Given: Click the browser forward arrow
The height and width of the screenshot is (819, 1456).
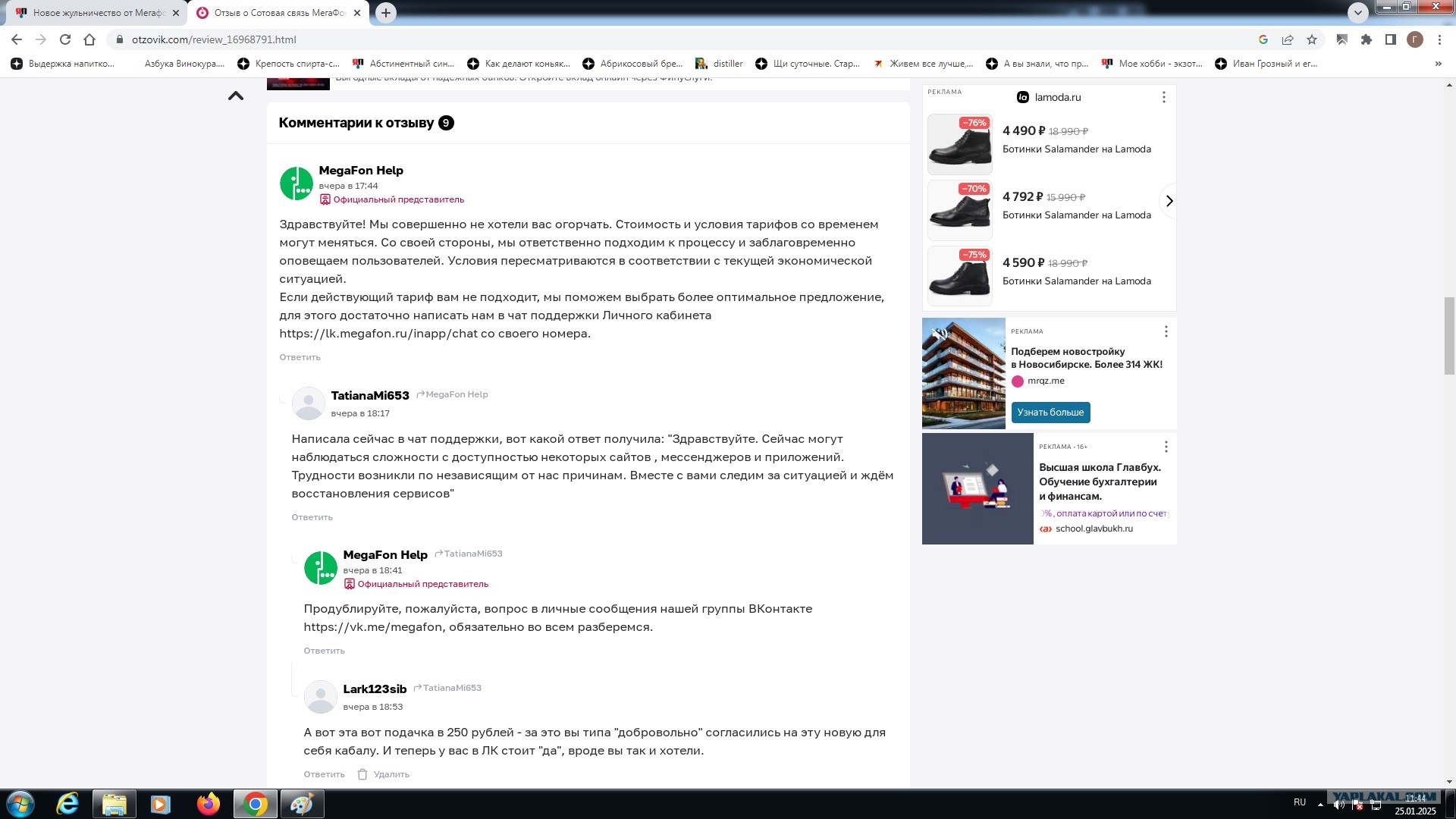Looking at the screenshot, I should 41,39.
